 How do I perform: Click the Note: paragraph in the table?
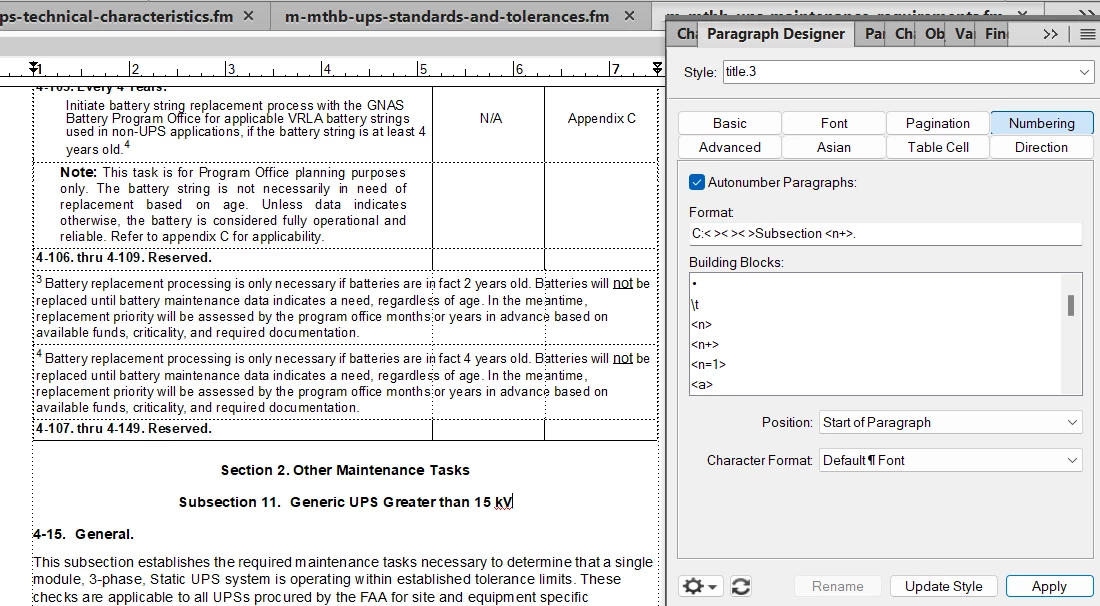pyautogui.click(x=233, y=204)
